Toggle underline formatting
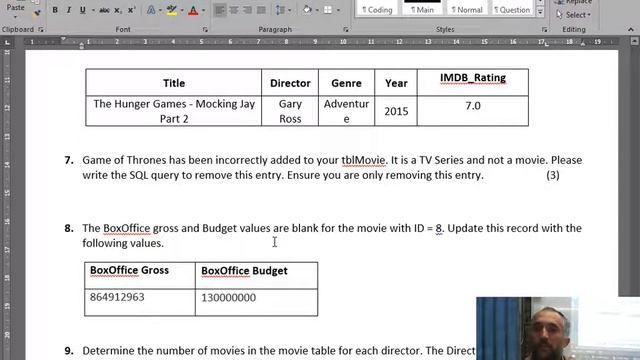Viewport: 640px width, 360px height. click(83, 10)
